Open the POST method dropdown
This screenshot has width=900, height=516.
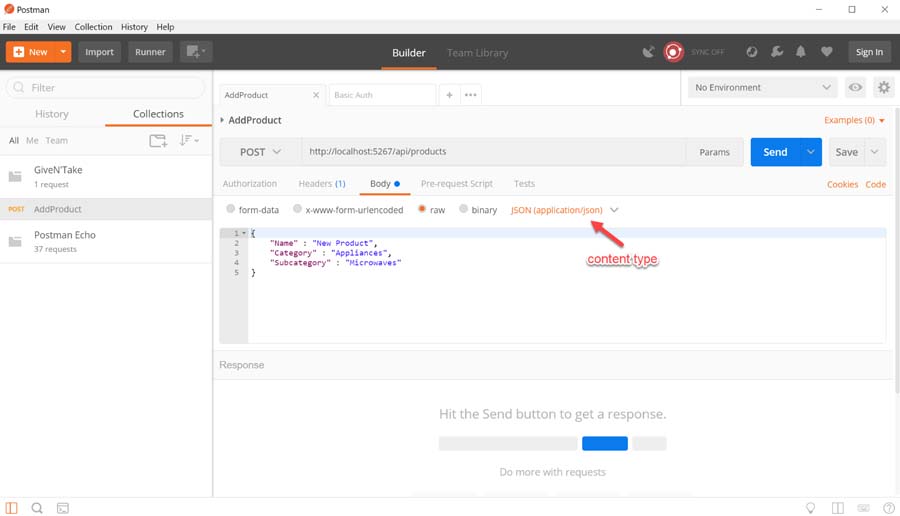pyautogui.click(x=261, y=152)
